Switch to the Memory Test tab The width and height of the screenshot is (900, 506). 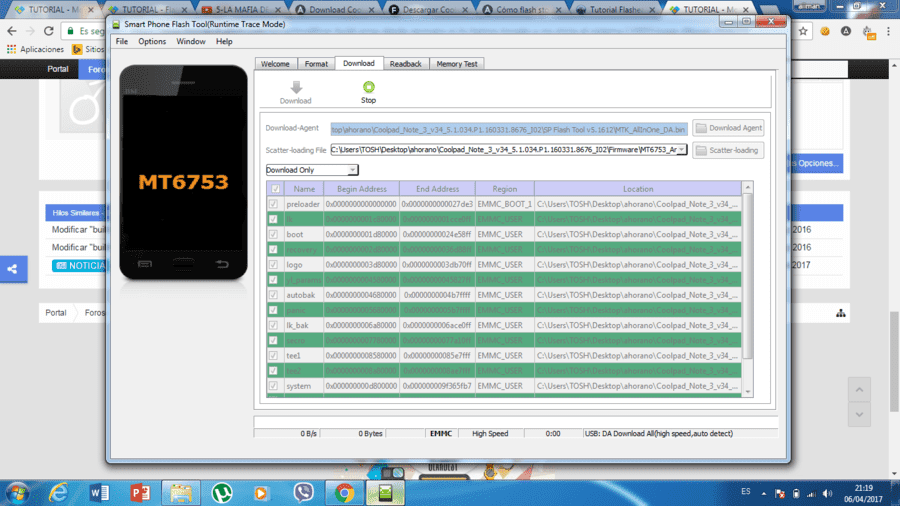coord(457,64)
